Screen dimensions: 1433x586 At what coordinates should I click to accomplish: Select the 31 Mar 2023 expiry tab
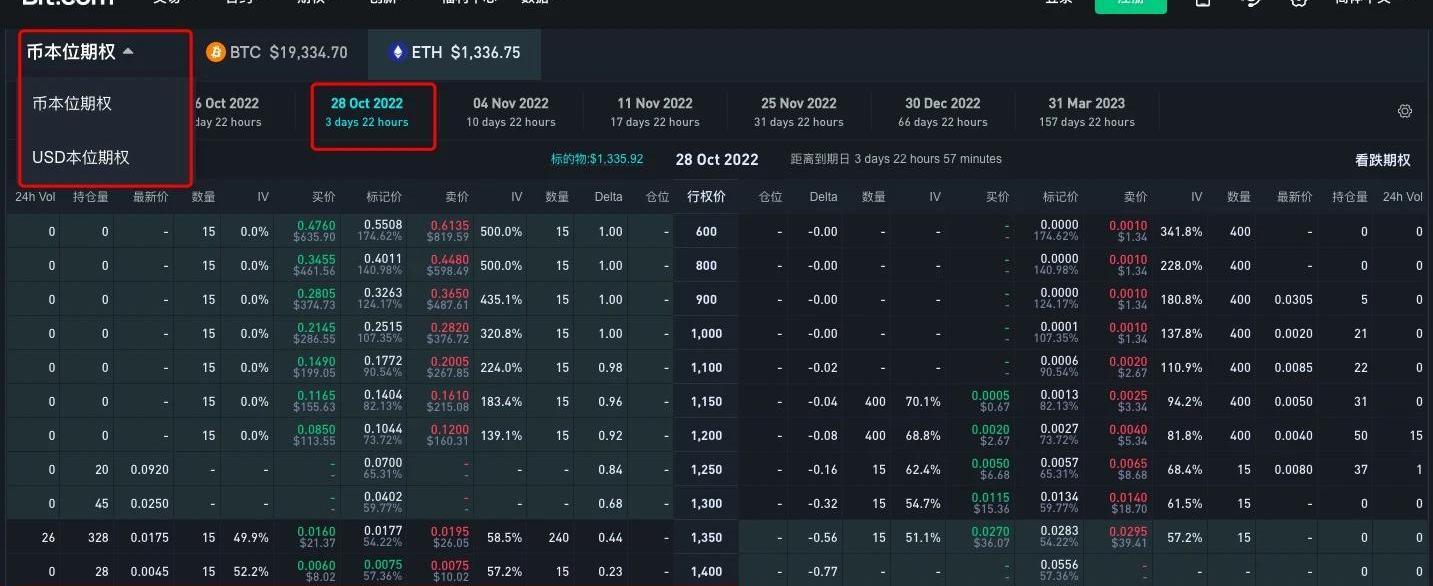(x=1087, y=112)
